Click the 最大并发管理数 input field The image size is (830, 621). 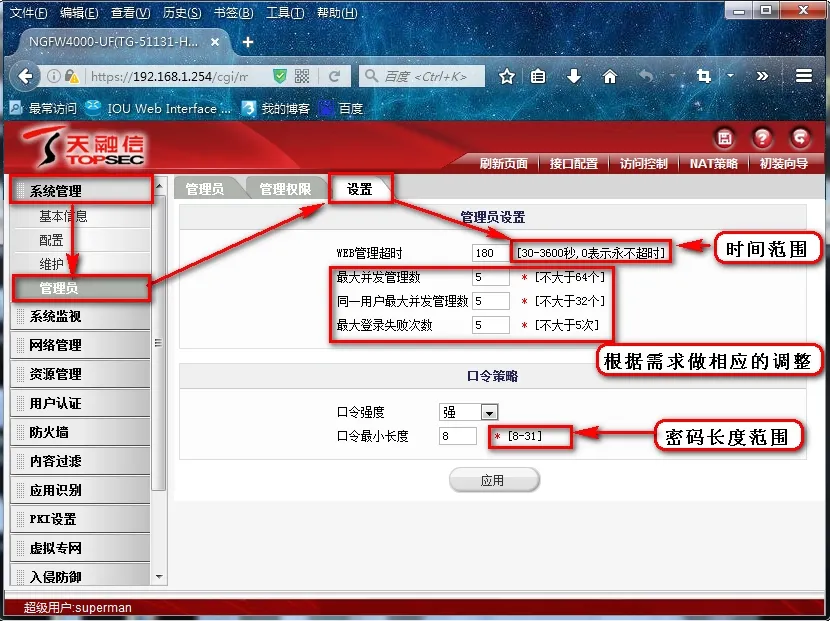click(x=491, y=277)
